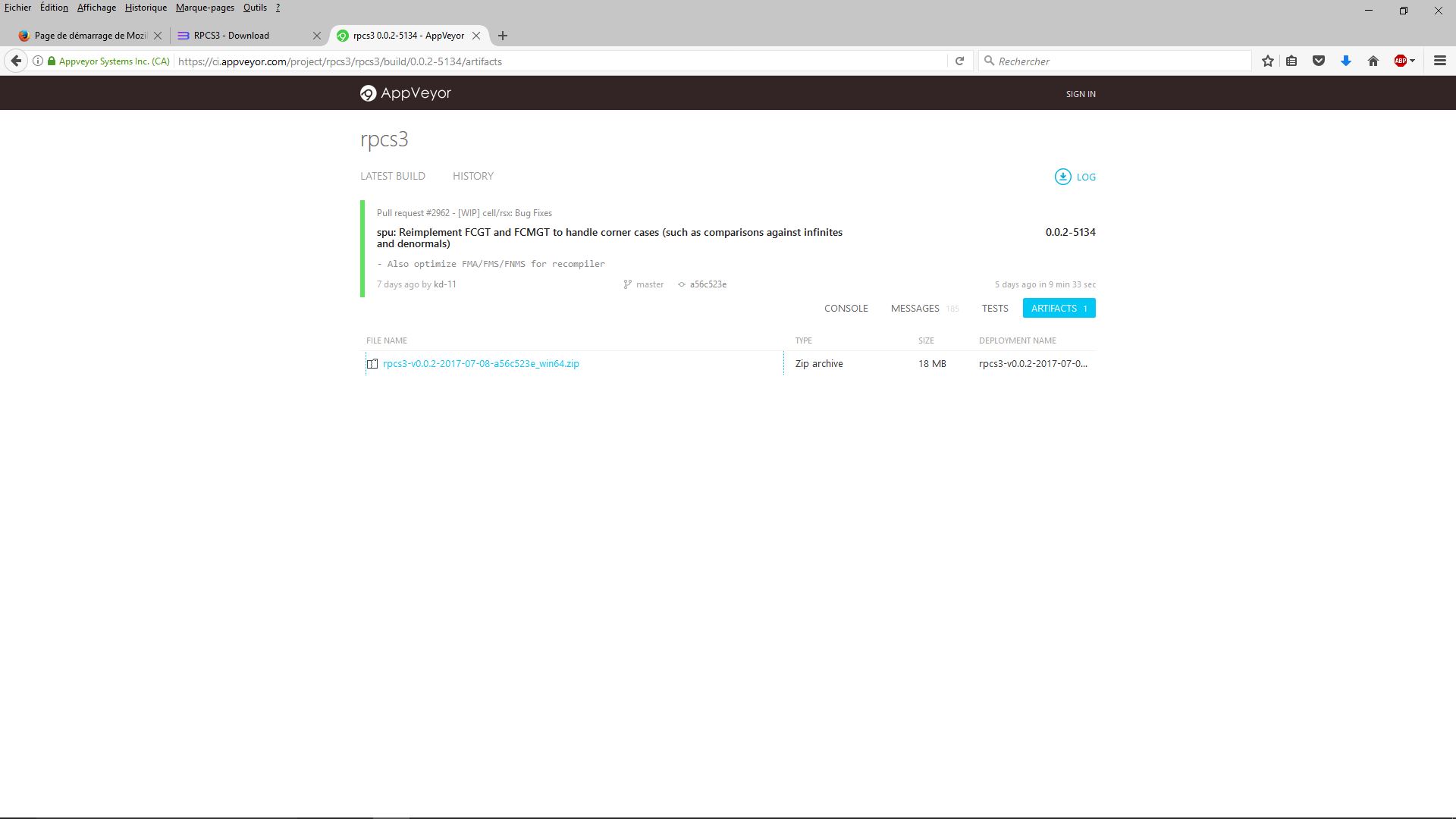
Task: Click the site information icon in address bar
Action: [37, 61]
